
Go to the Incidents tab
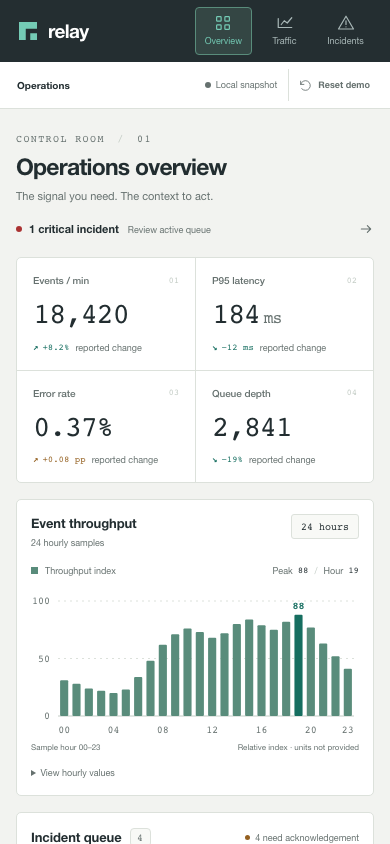(x=345, y=31)
